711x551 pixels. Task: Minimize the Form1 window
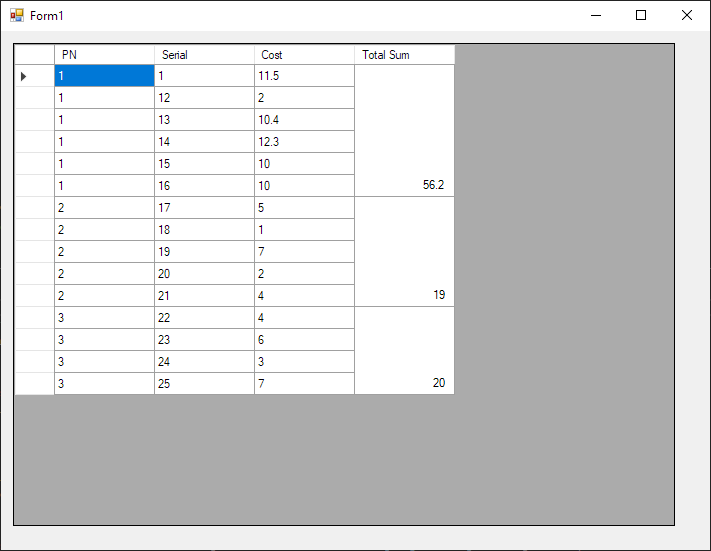[x=596, y=15]
